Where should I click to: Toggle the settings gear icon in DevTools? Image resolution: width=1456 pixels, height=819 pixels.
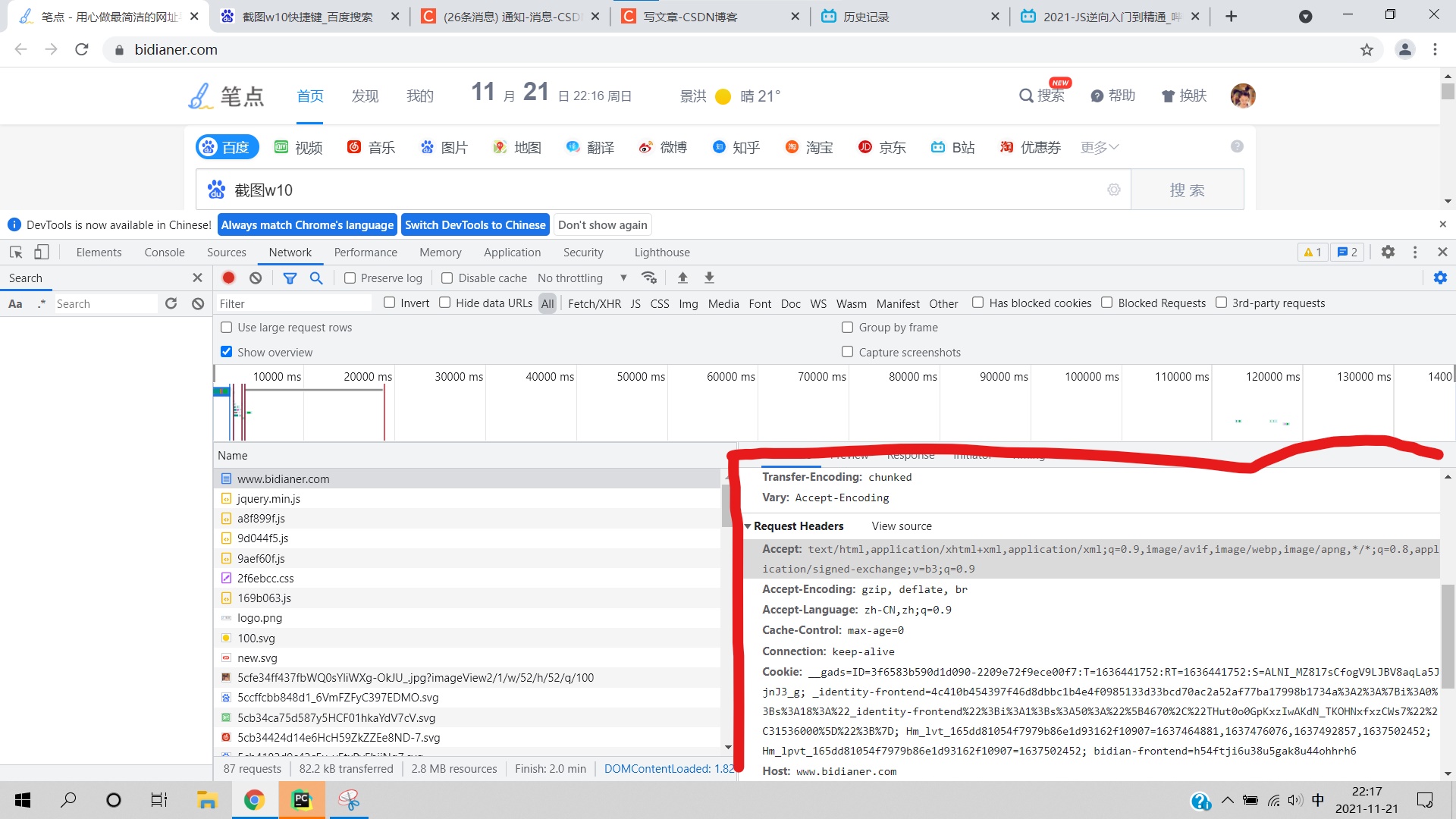[x=1388, y=252]
